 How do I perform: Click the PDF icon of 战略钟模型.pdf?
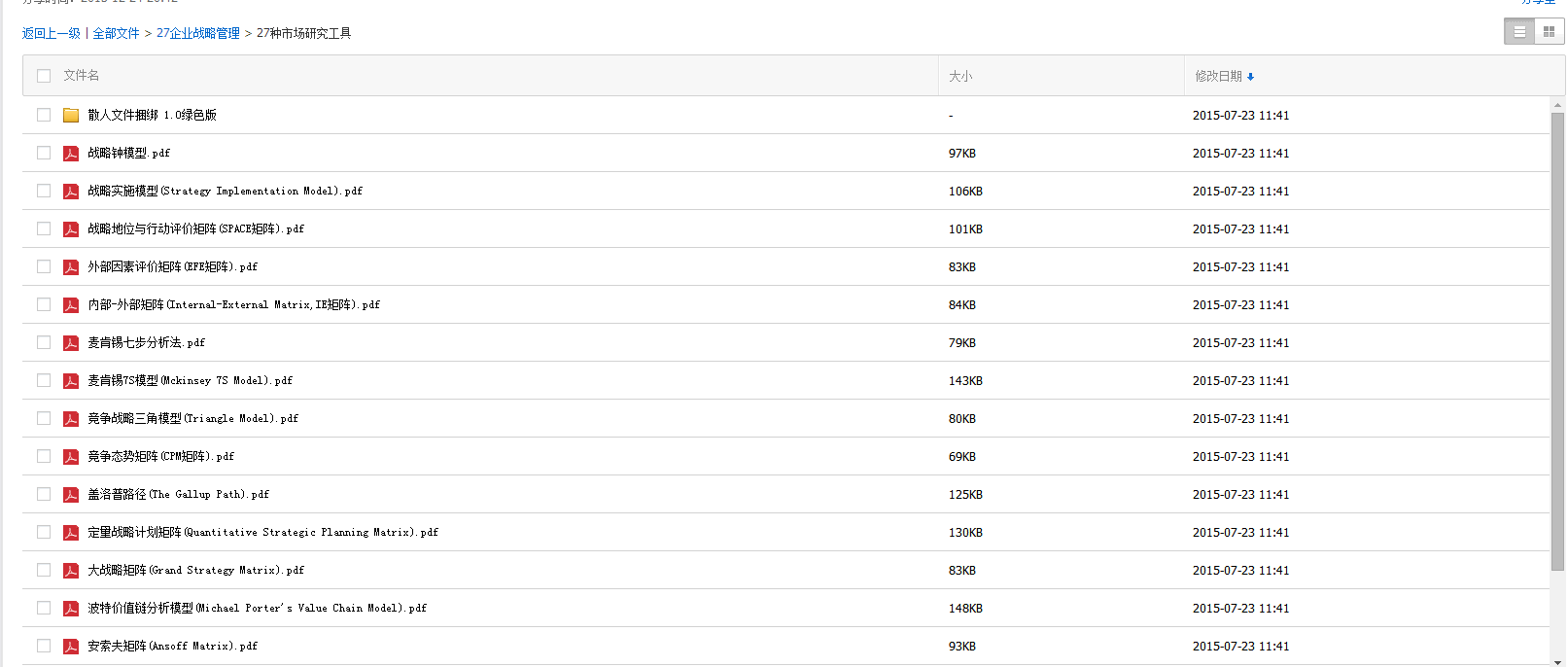(71, 153)
